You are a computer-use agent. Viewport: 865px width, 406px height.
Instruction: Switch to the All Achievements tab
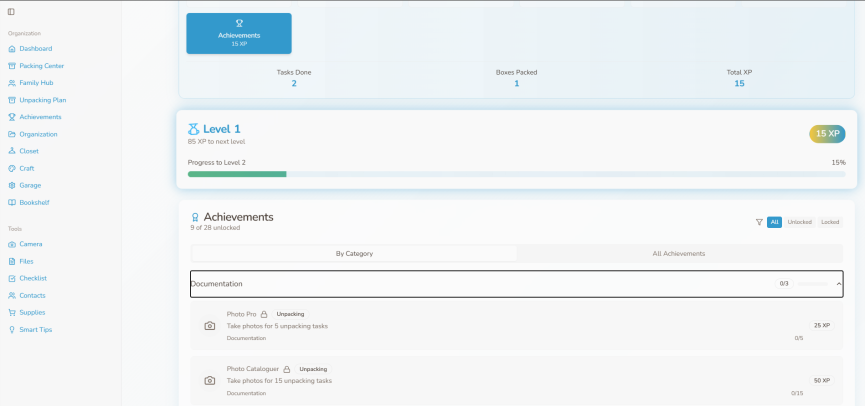click(x=678, y=254)
